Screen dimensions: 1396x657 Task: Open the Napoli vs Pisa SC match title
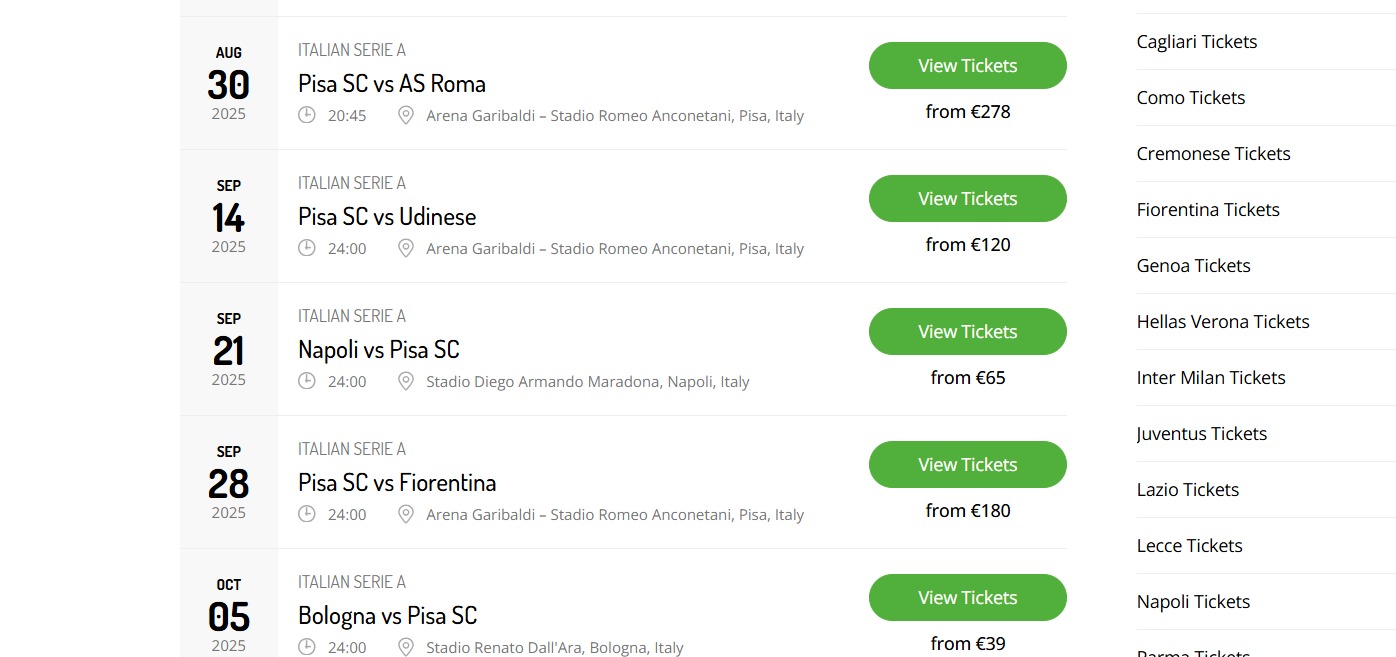coord(379,350)
